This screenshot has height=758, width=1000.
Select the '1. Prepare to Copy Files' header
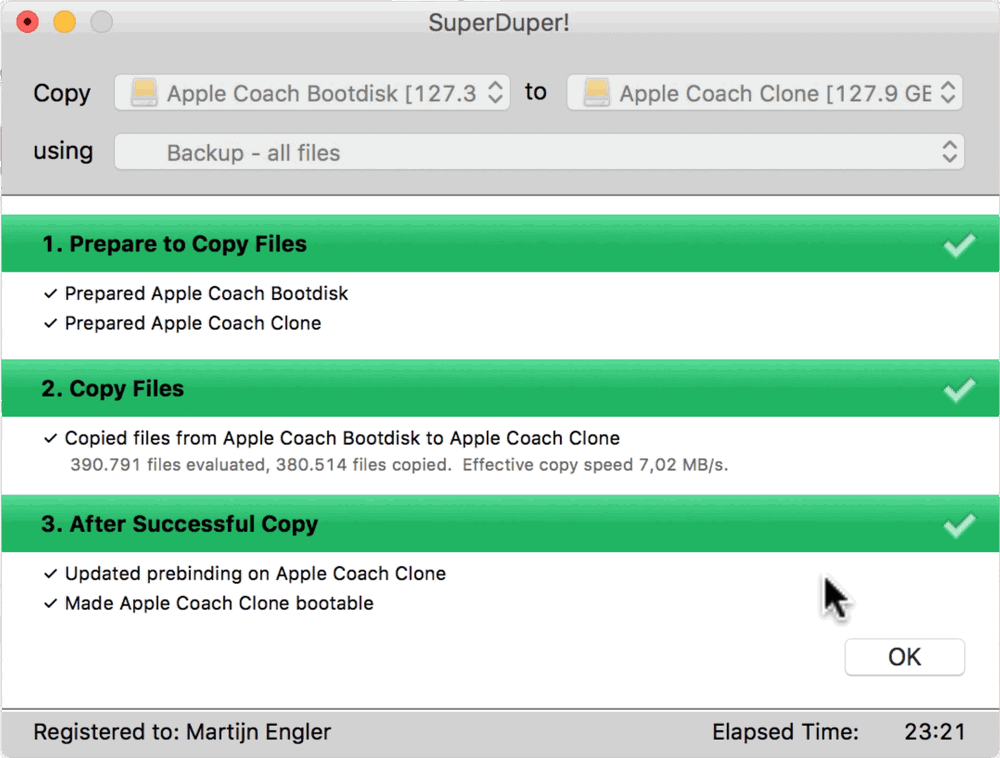[500, 244]
